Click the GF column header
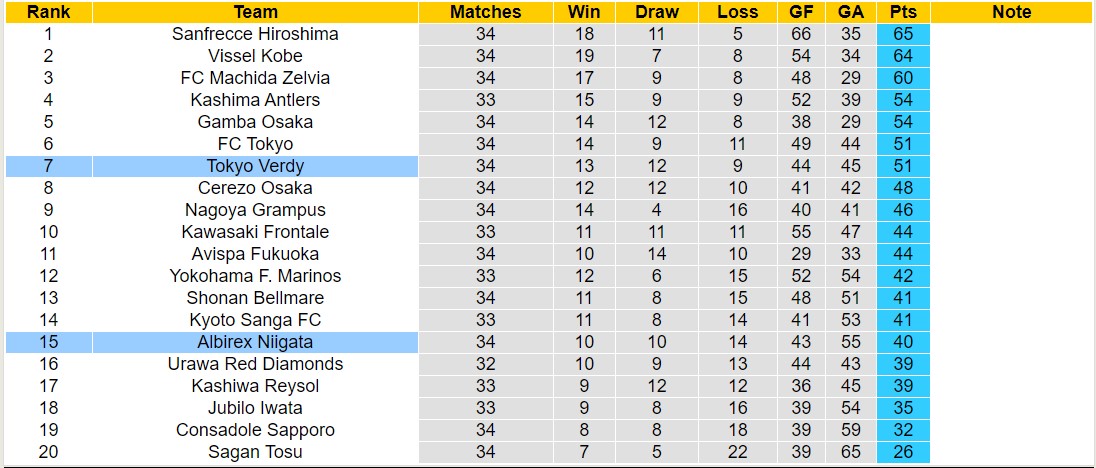 (801, 12)
